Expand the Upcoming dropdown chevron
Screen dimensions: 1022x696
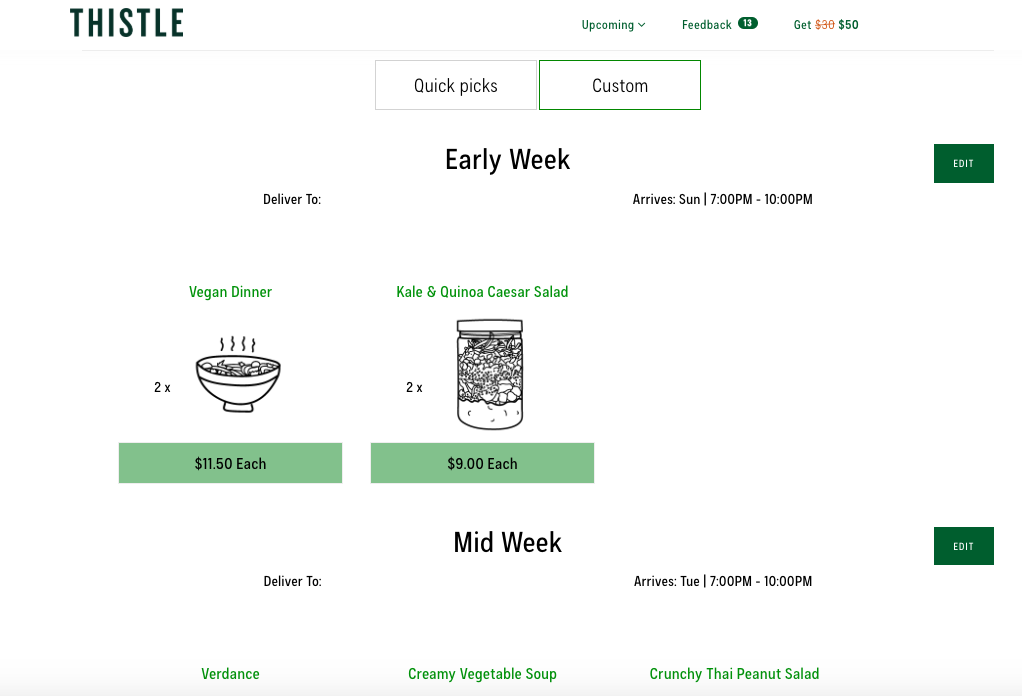tap(641, 25)
